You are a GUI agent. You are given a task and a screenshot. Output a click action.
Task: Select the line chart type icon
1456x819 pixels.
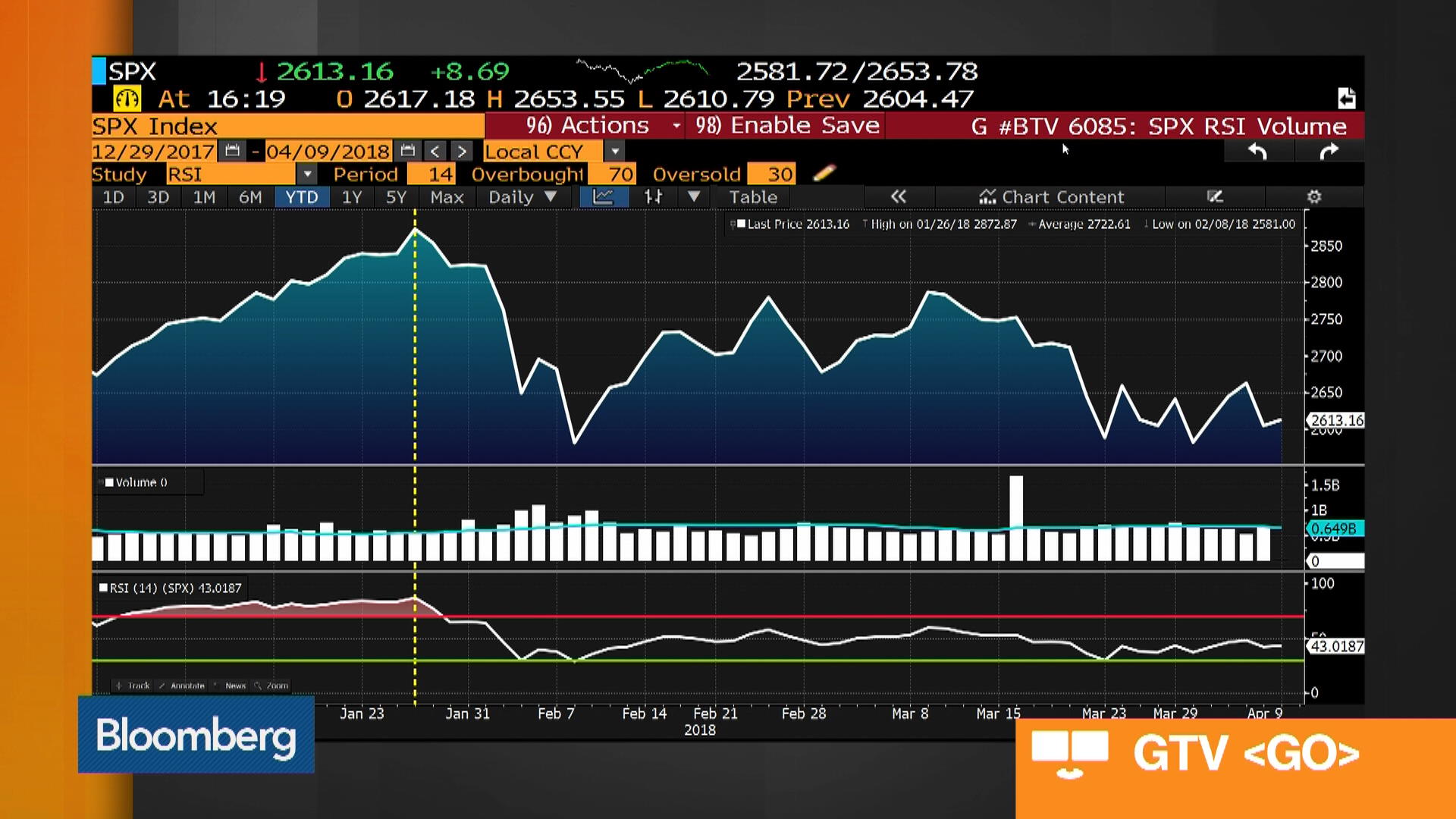click(604, 197)
